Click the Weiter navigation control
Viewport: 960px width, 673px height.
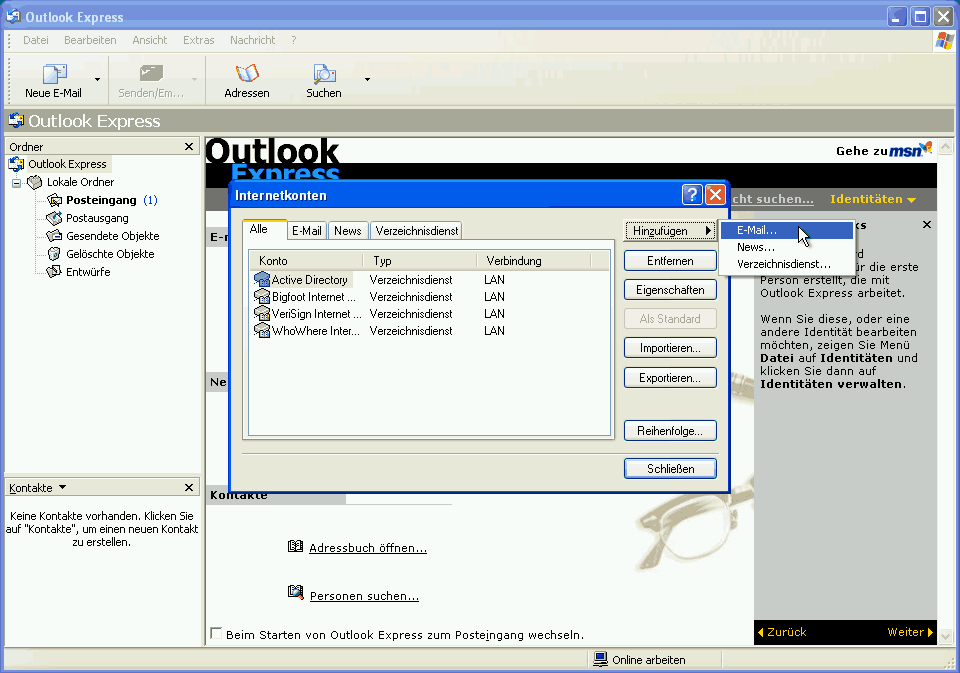point(906,632)
